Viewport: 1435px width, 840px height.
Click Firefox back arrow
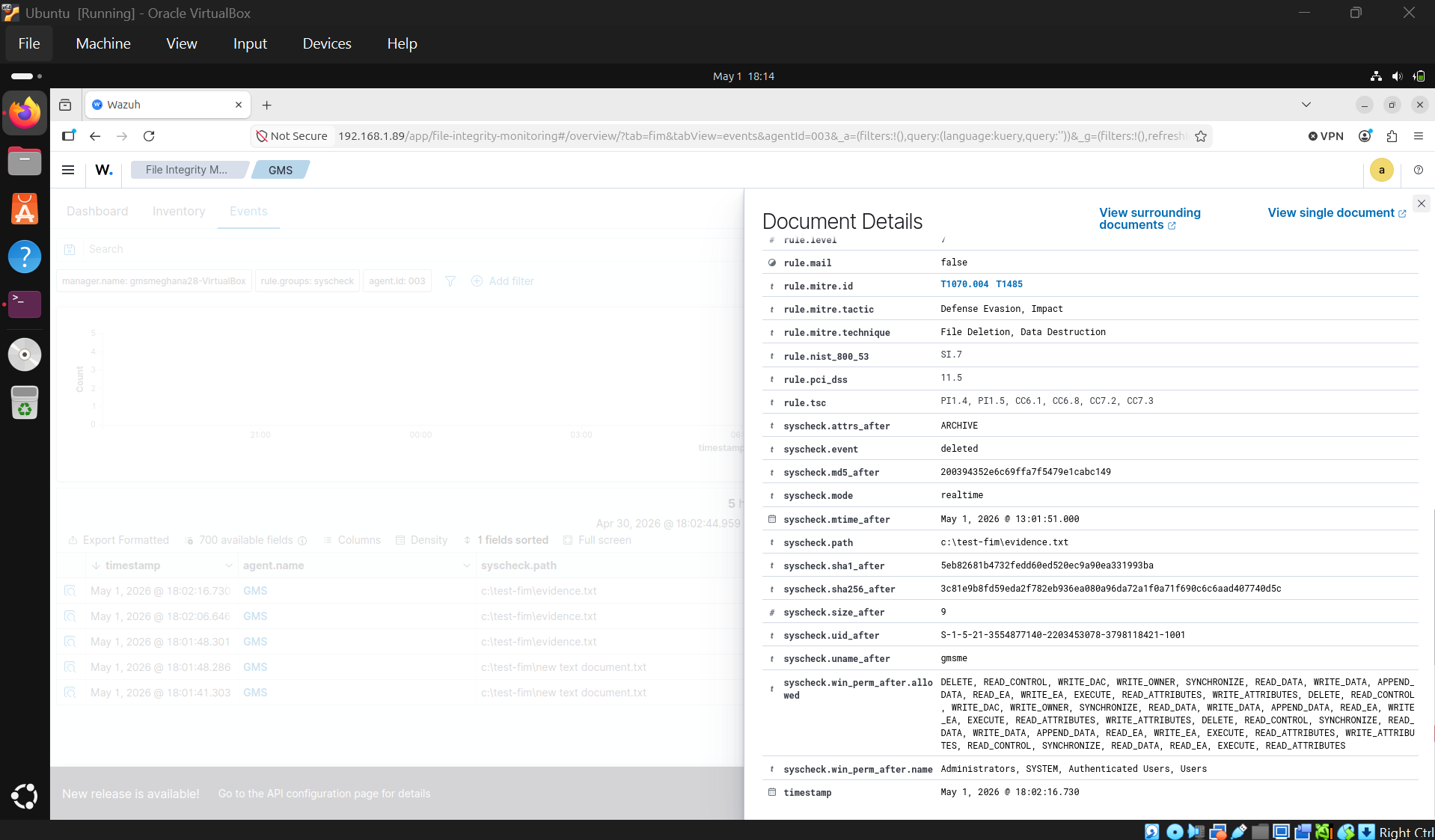point(95,136)
